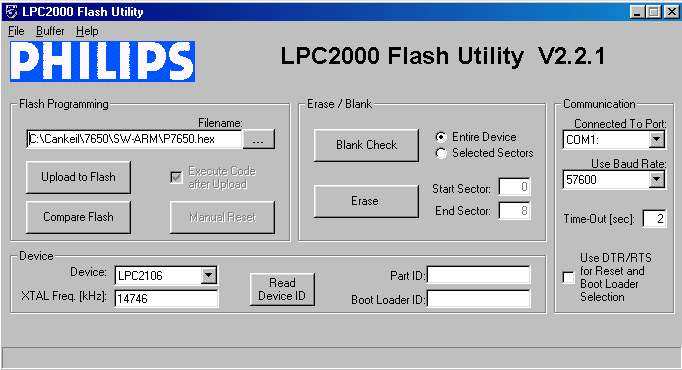Image resolution: width=682 pixels, height=370 pixels.
Task: Select the Entire Device radio option
Action: [441, 137]
